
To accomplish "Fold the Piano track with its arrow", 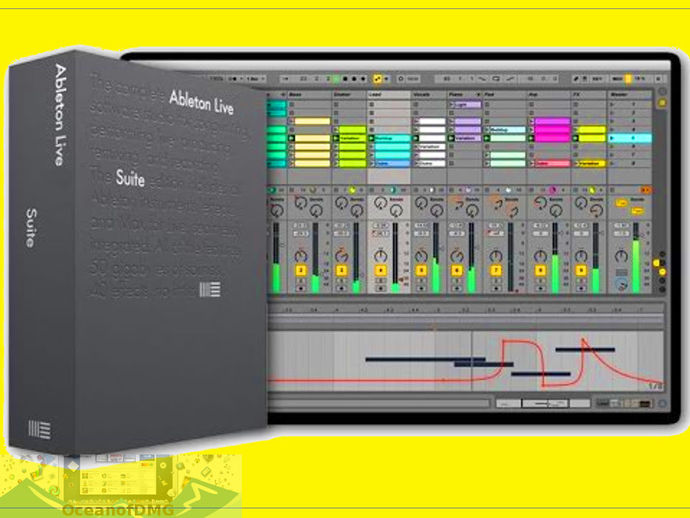I will tap(478, 95).
